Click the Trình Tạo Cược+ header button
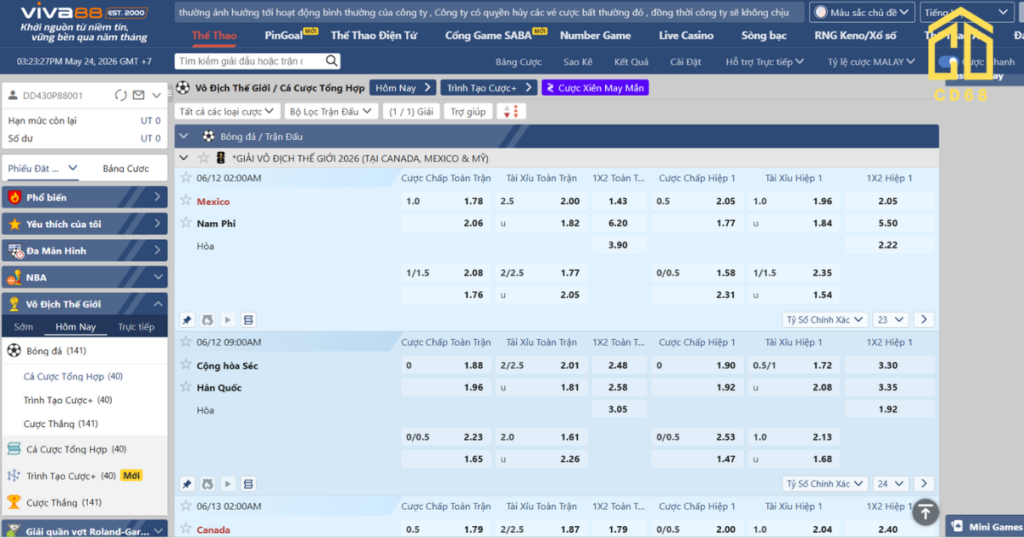 (488, 87)
